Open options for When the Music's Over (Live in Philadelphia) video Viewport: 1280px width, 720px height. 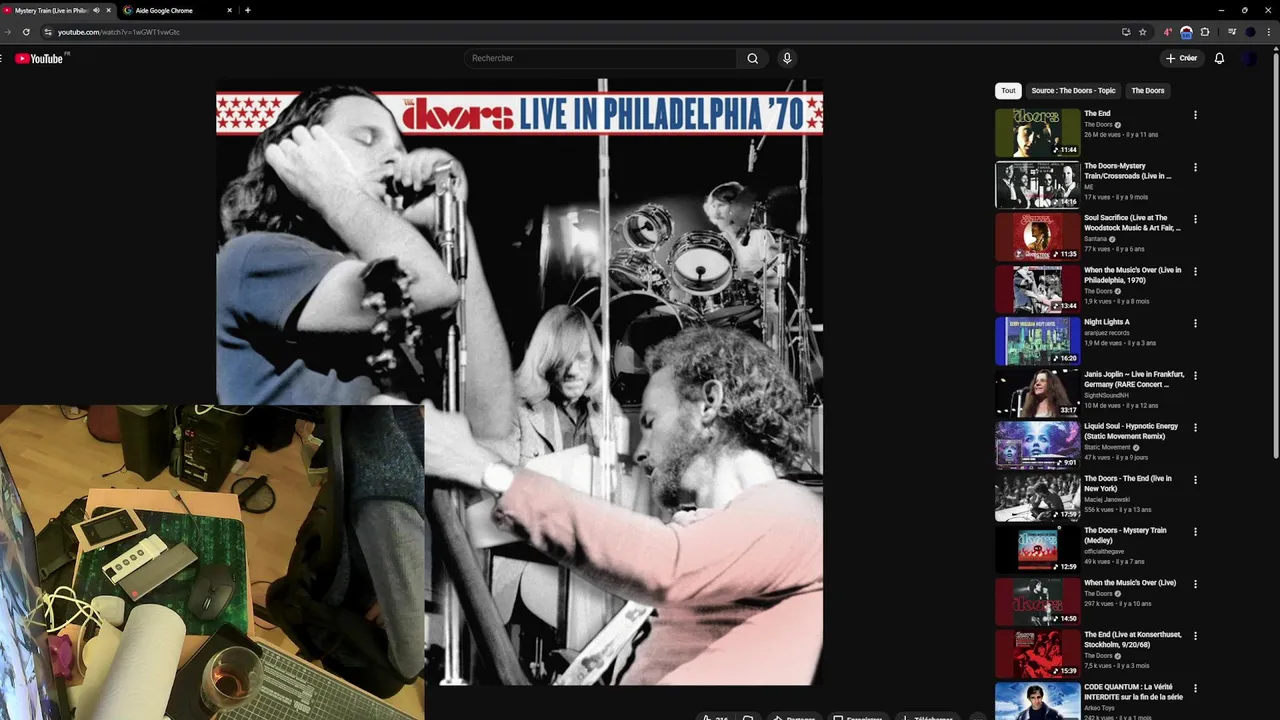[1195, 271]
